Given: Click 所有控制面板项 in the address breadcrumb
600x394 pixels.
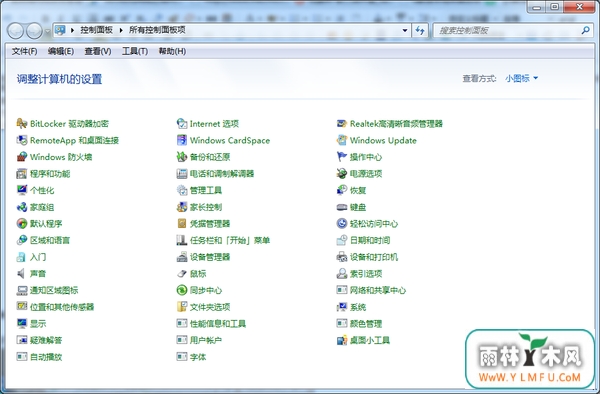Looking at the screenshot, I should pos(157,30).
